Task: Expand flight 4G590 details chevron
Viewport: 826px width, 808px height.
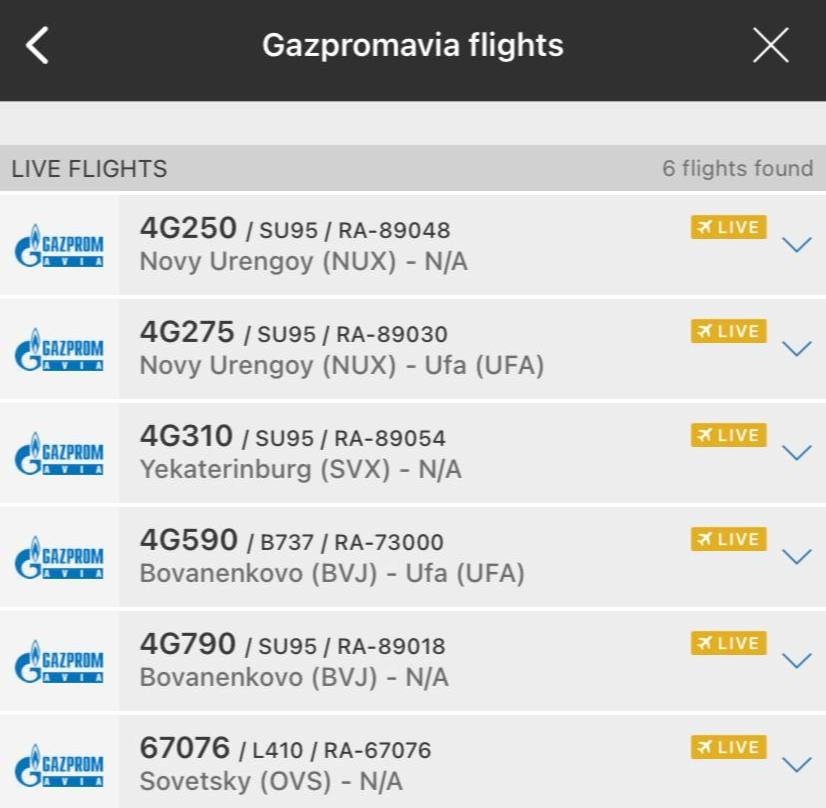Action: [x=796, y=557]
